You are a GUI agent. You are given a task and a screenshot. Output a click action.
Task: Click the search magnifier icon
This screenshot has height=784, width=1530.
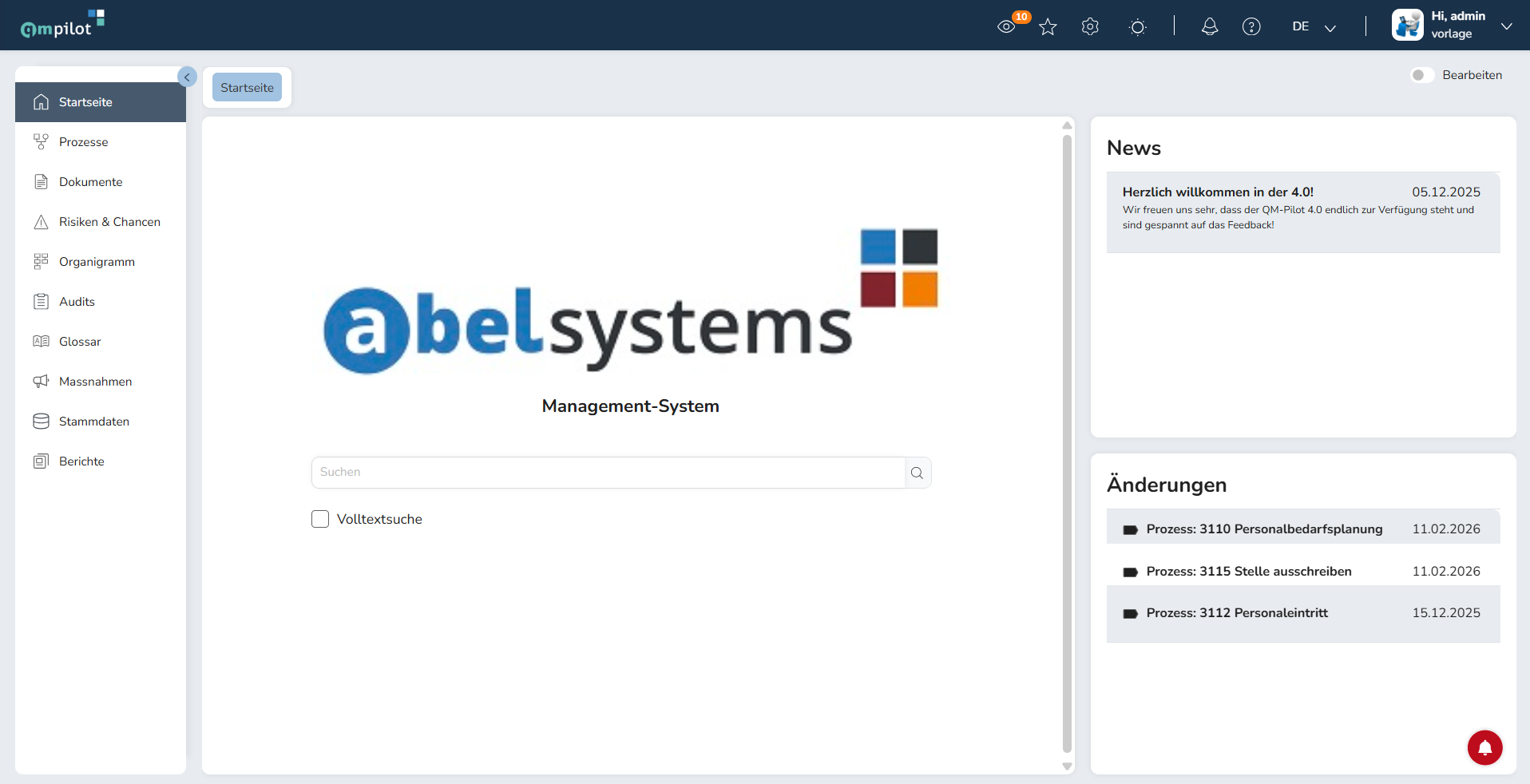click(918, 473)
